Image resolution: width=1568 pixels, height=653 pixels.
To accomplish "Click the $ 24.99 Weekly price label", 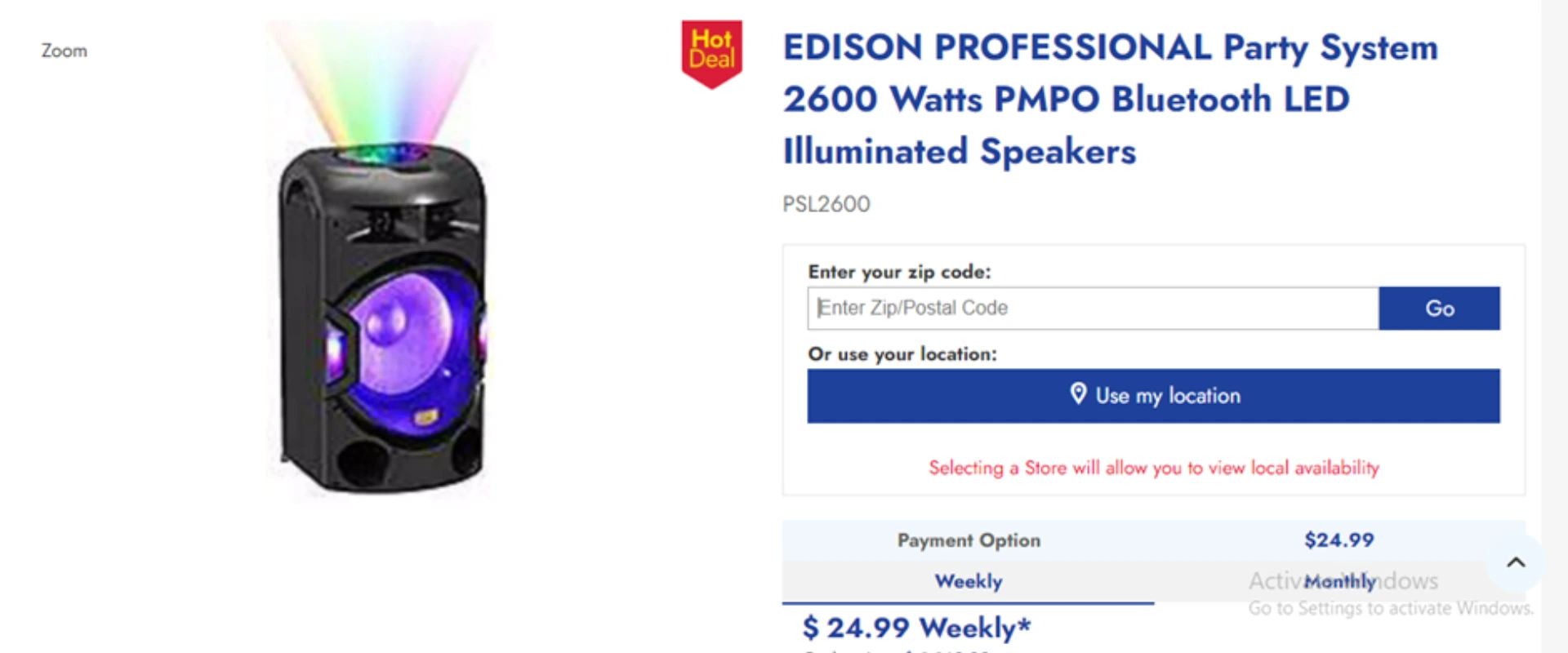I will point(916,628).
